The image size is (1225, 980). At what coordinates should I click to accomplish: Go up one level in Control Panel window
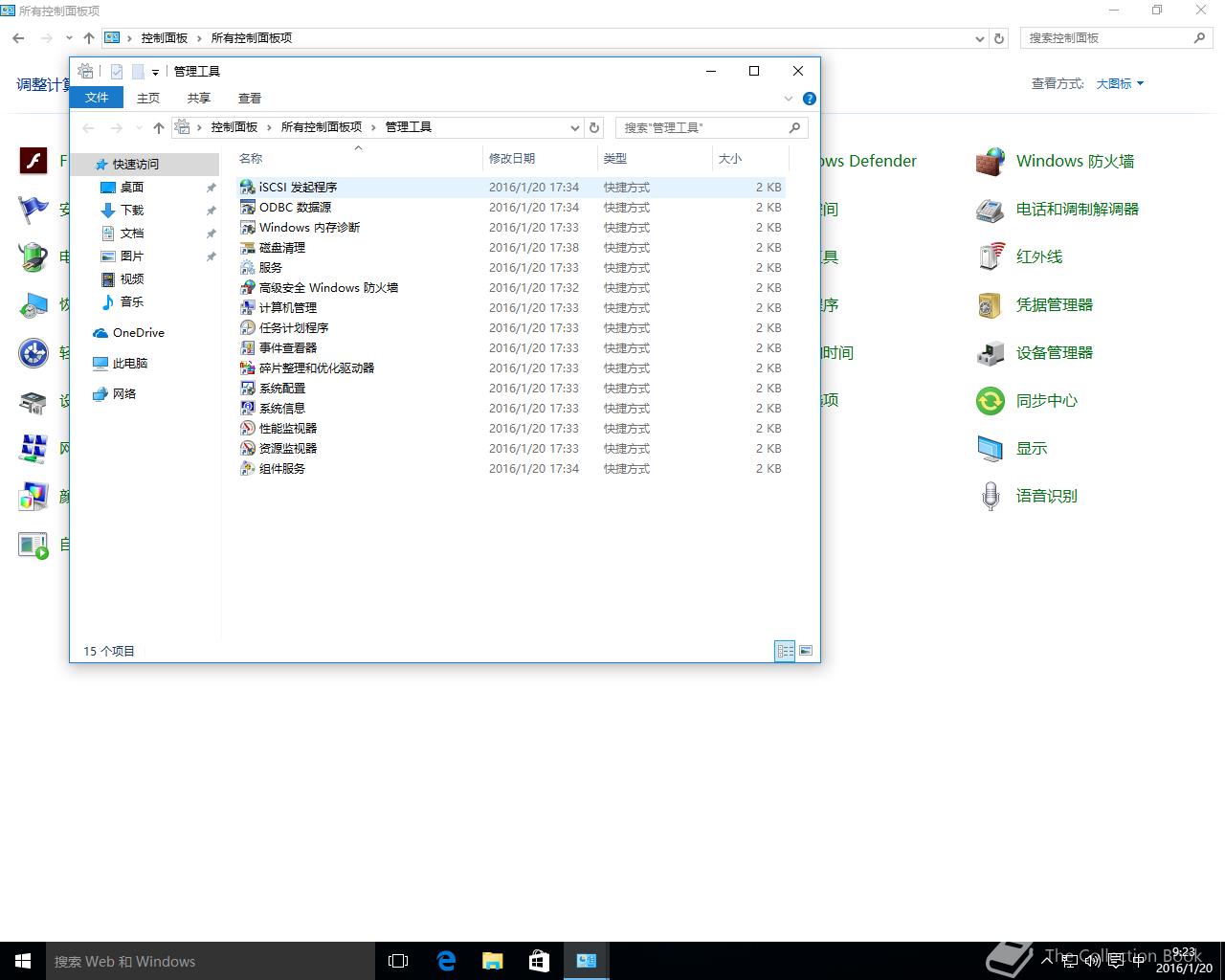click(89, 38)
